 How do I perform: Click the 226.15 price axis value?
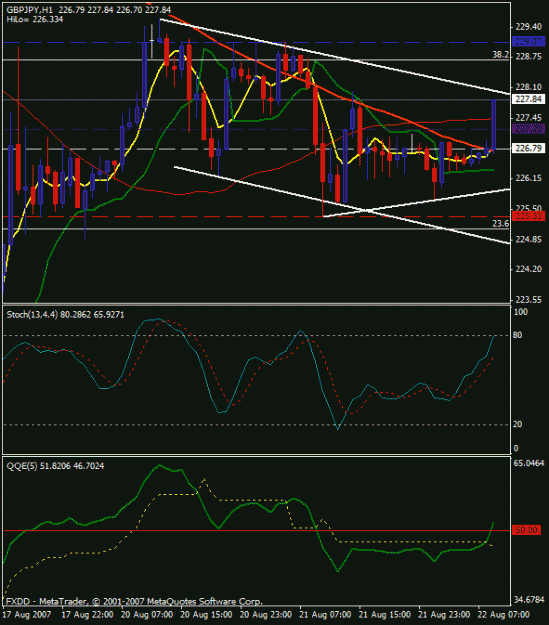(x=528, y=178)
